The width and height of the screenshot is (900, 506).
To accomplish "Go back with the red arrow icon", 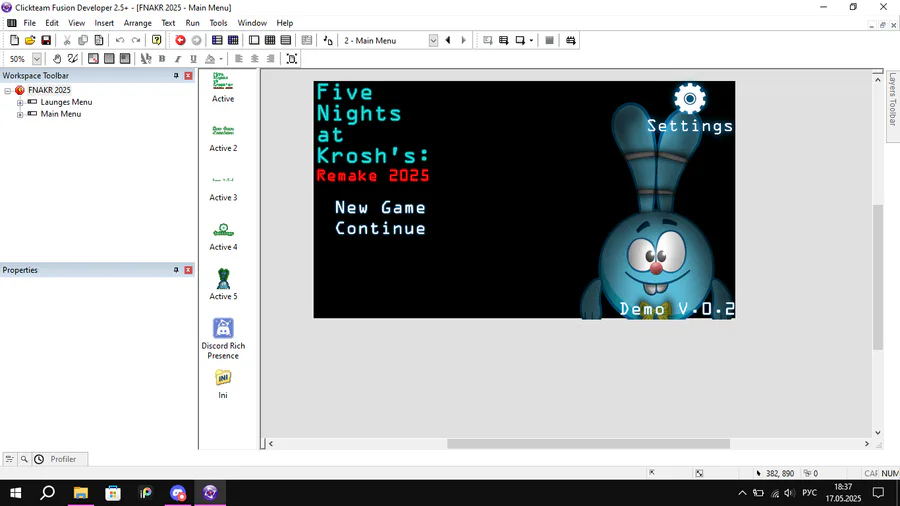I will click(x=180, y=40).
